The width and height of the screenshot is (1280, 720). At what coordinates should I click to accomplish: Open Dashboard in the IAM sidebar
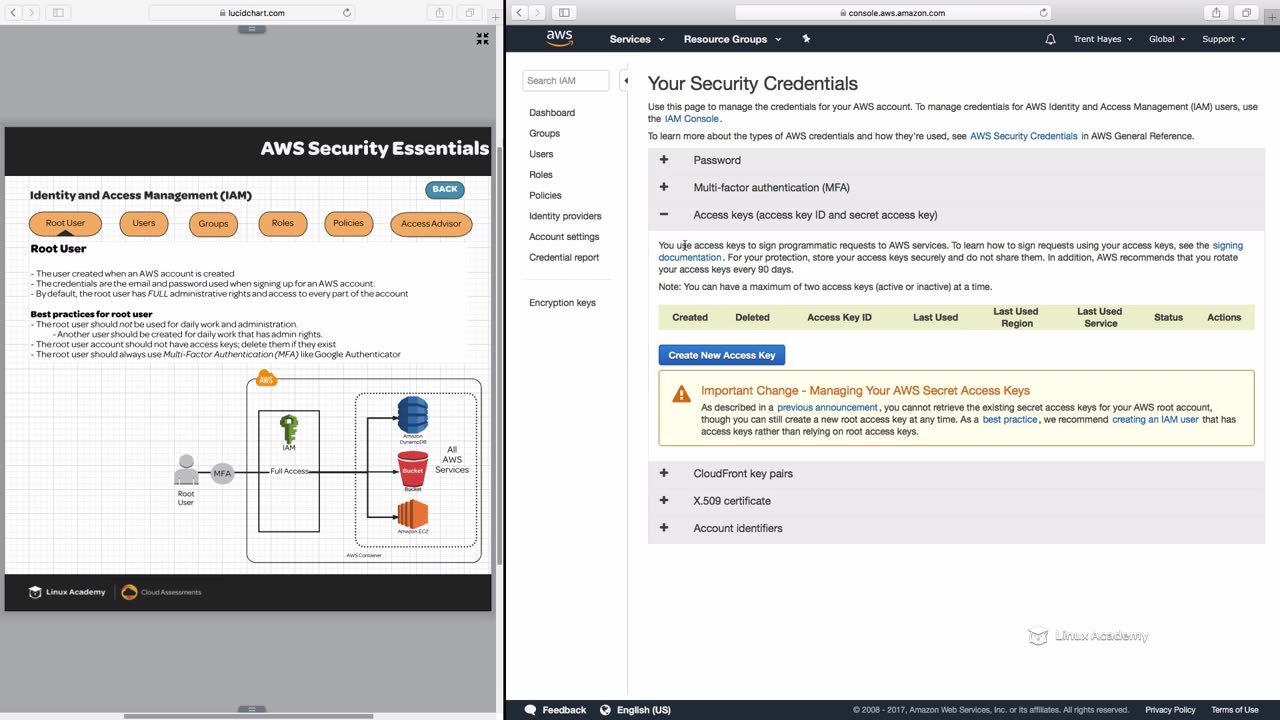pyautogui.click(x=552, y=113)
